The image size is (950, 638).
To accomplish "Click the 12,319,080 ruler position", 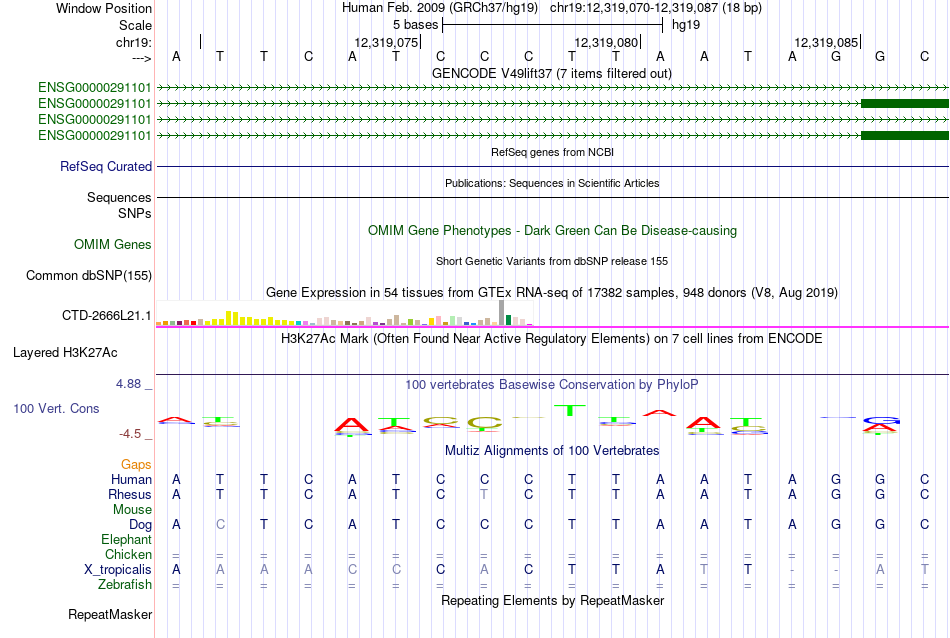I will (x=606, y=42).
